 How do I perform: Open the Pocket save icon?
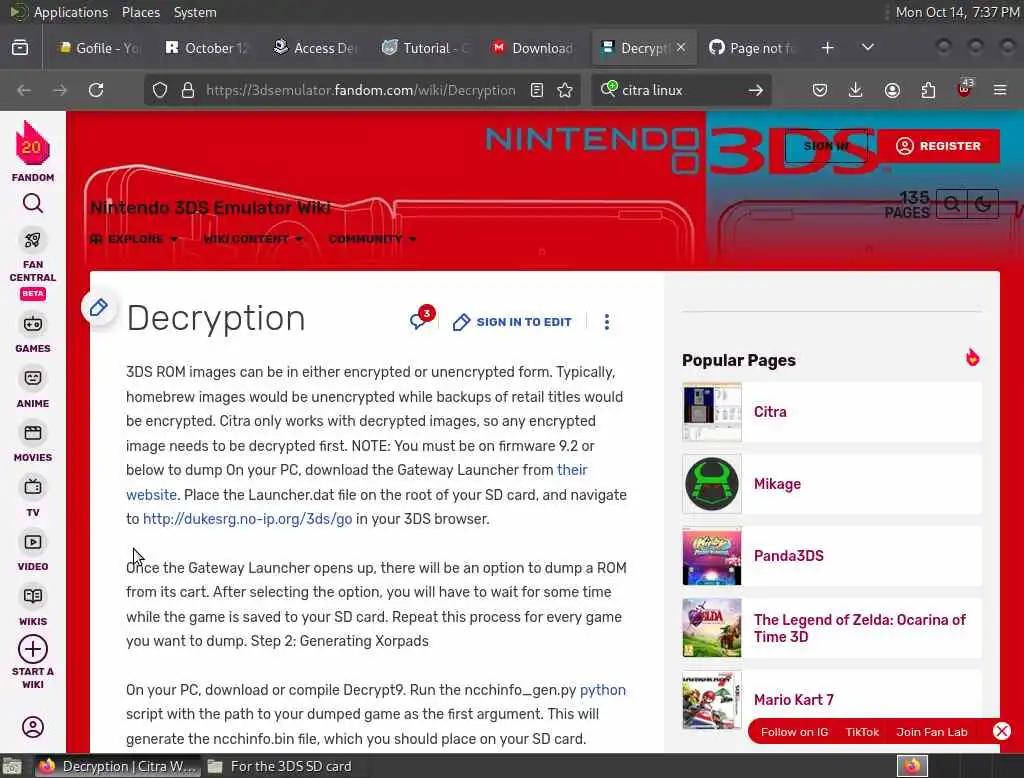(x=820, y=90)
